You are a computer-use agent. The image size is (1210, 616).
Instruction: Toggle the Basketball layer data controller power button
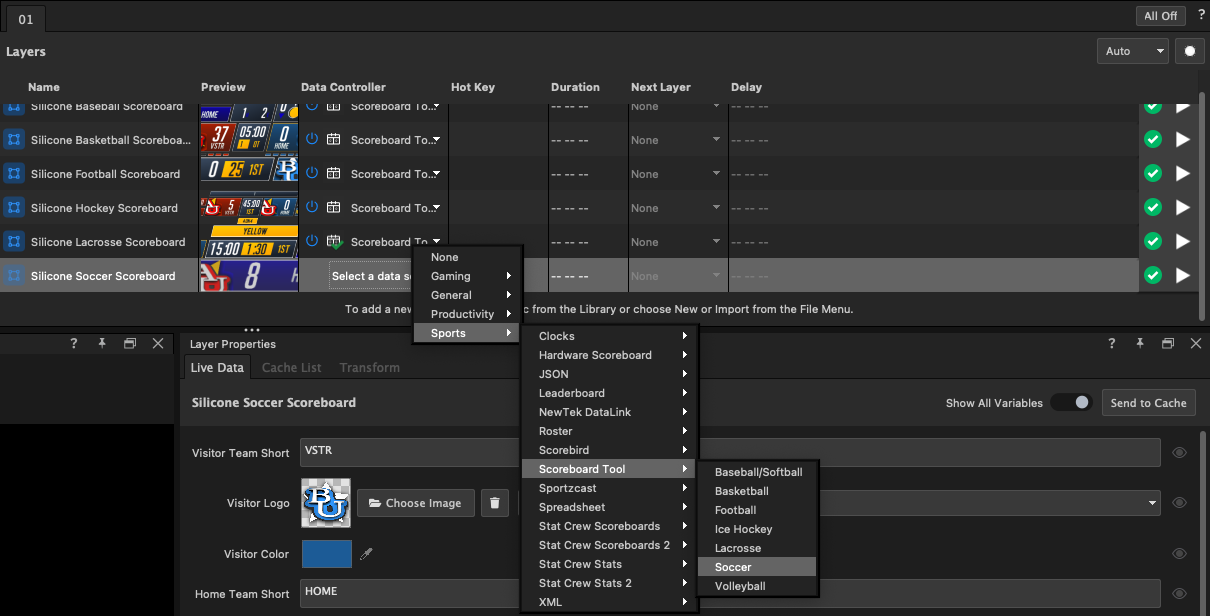coord(312,140)
